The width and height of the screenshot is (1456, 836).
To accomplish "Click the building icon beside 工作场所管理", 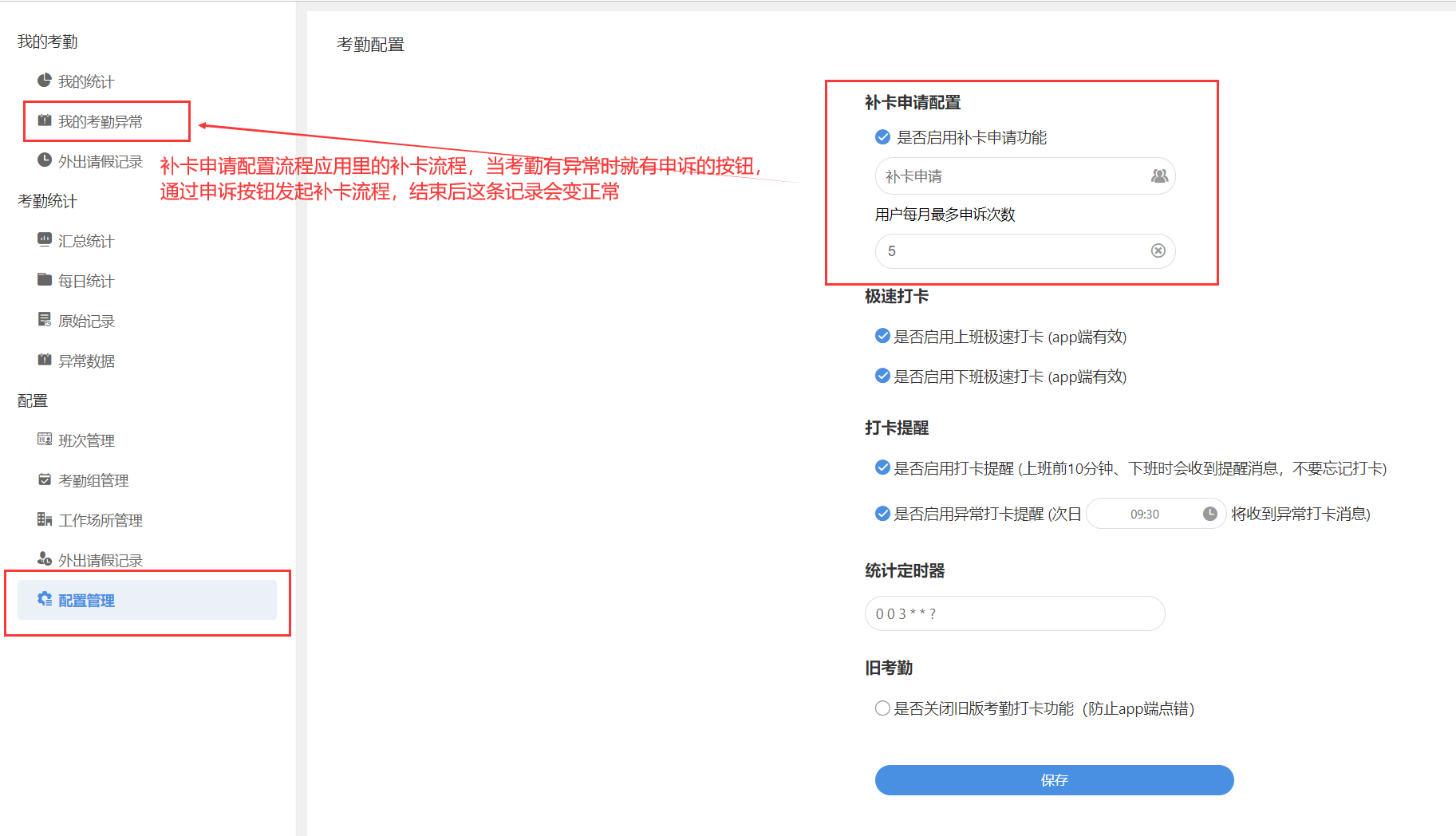I will (x=45, y=519).
